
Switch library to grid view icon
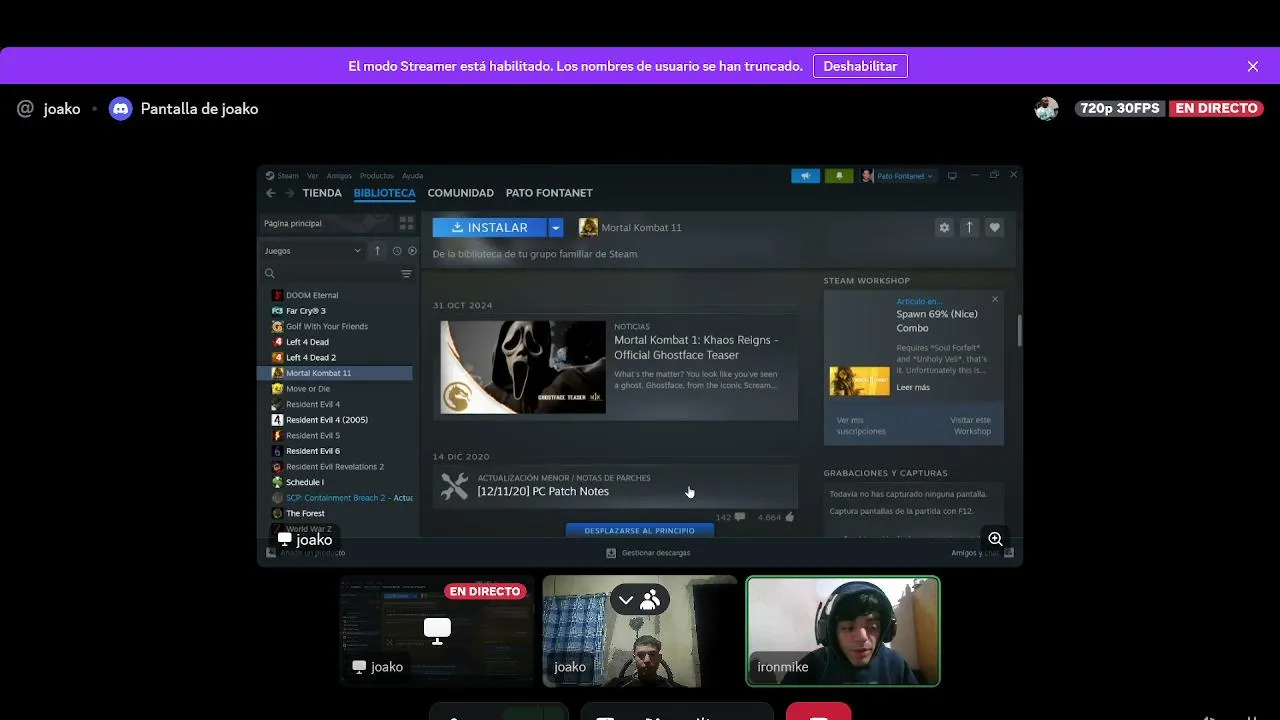pos(406,223)
